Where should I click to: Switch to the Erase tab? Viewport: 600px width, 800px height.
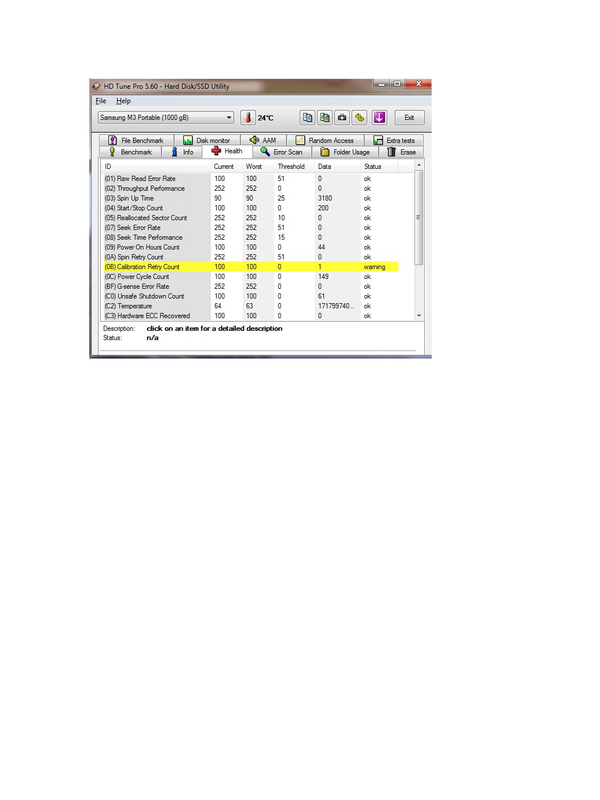pos(402,152)
